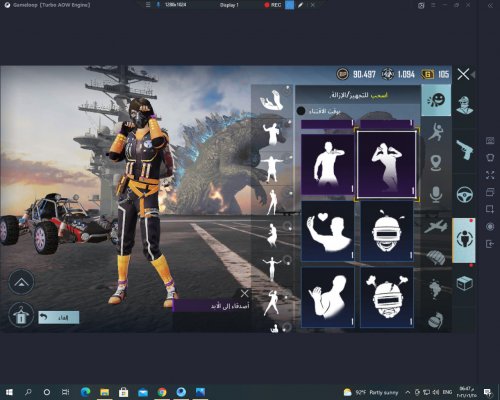The image size is (500, 400).
Task: Select the heart hand gesture emote card
Action: [328, 231]
